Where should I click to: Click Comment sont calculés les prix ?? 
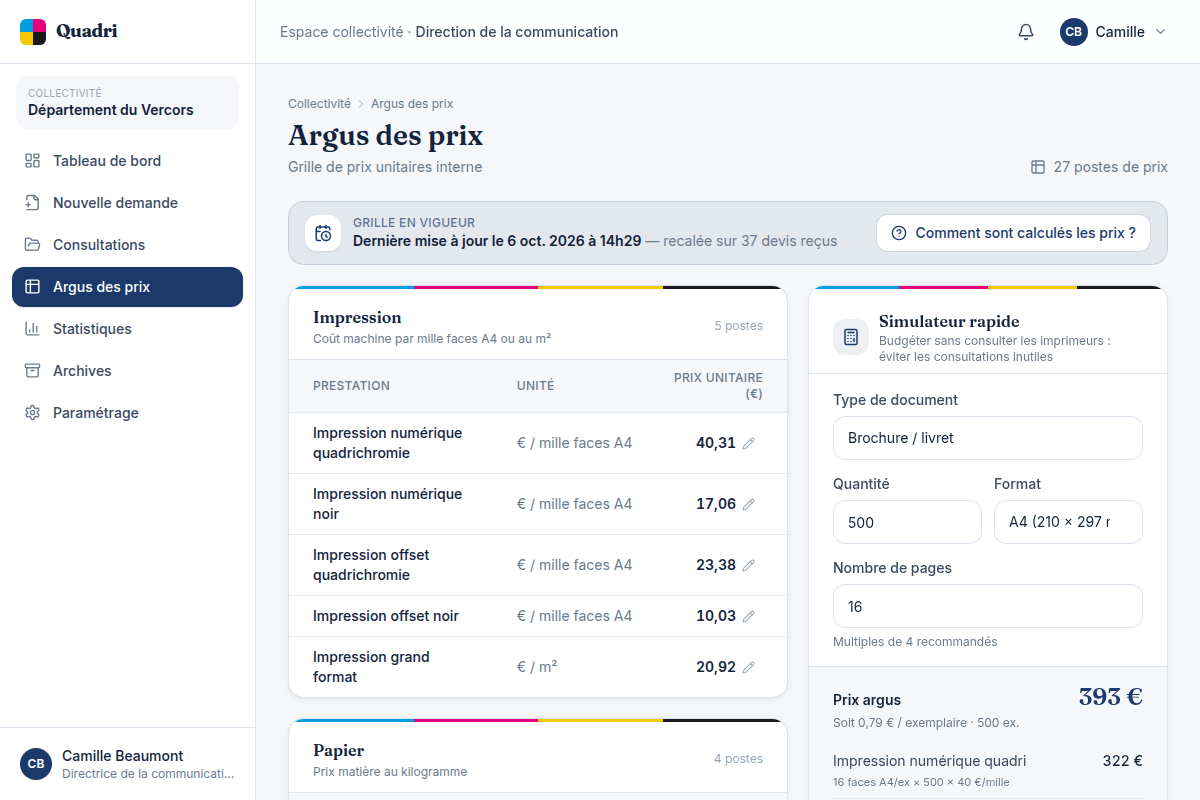point(1013,233)
